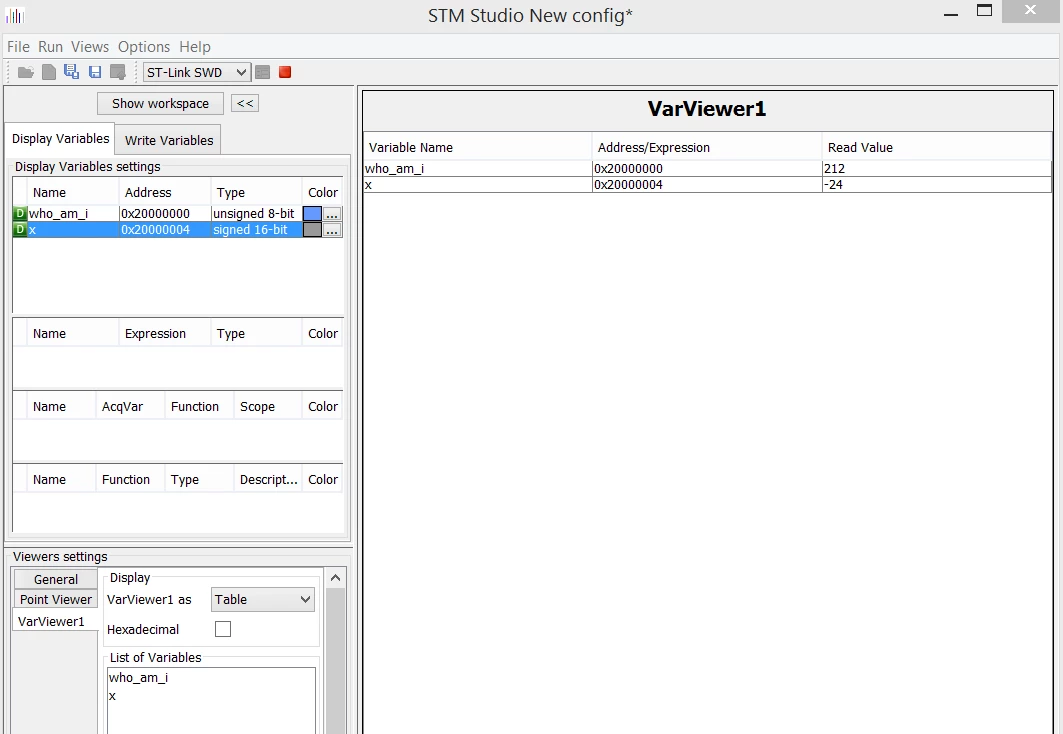Open the acquisition settings icon beside ST-Link
Image resolution: width=1063 pixels, height=734 pixels.
(x=263, y=72)
